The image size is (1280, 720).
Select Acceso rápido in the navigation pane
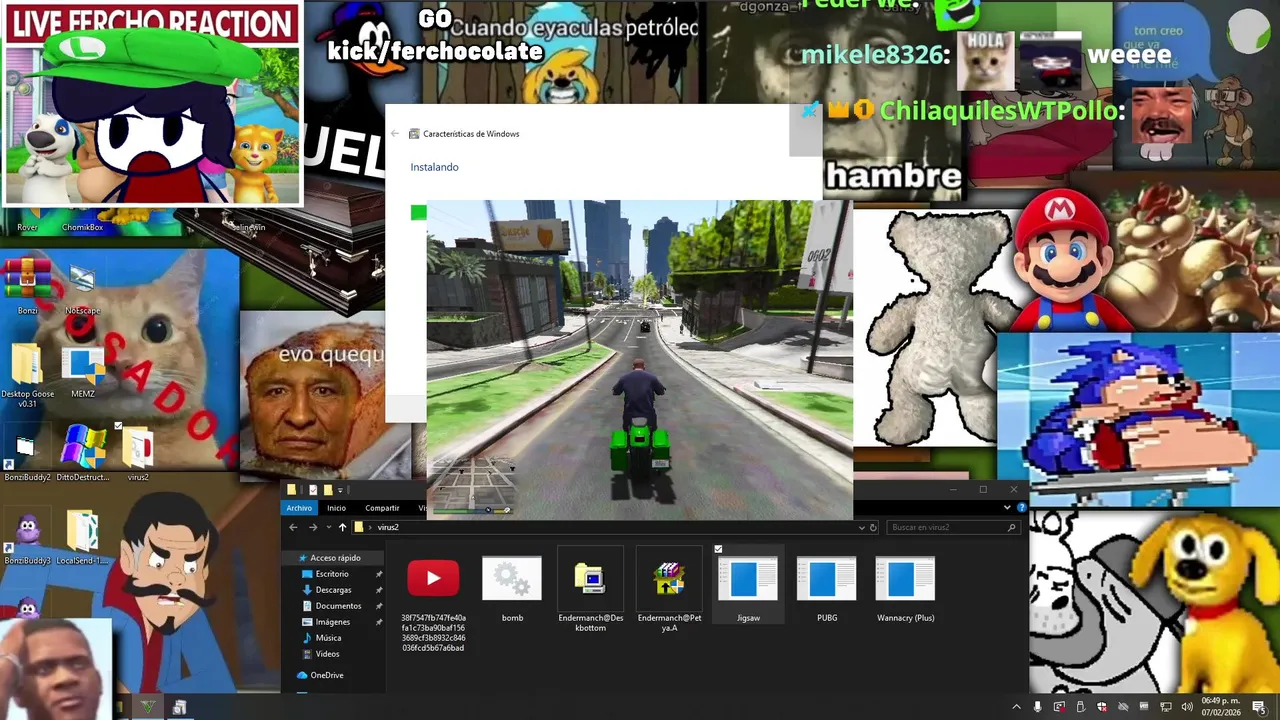tap(335, 558)
